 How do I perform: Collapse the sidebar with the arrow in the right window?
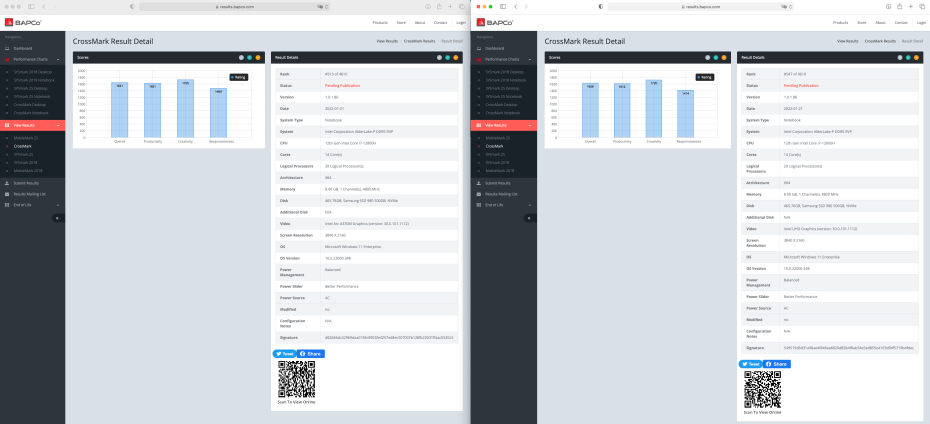(530, 218)
